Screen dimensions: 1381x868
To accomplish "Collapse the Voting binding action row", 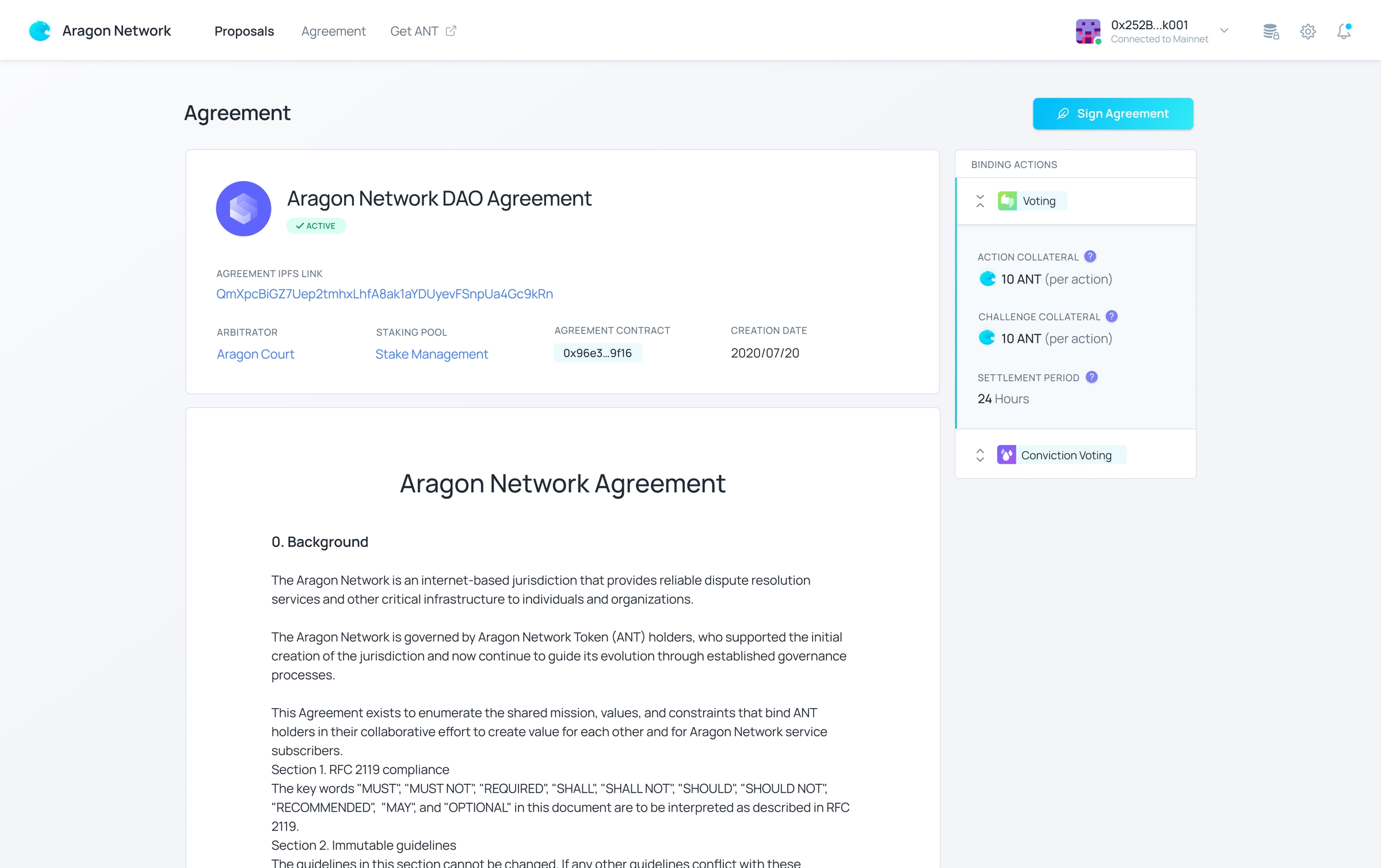I will point(981,201).
